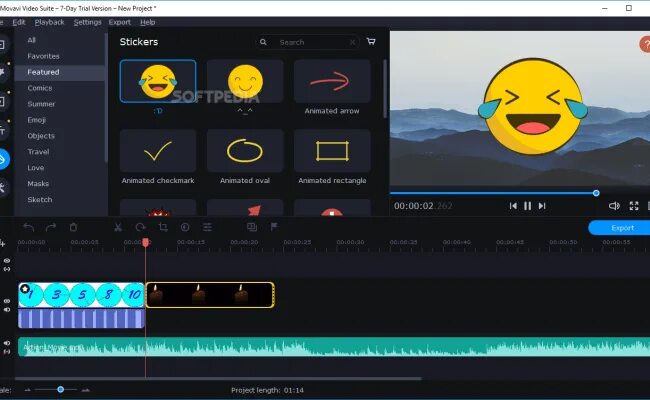Rotate the clip using rotate icon
Screen dimensions: 650x400
pos(141,227)
